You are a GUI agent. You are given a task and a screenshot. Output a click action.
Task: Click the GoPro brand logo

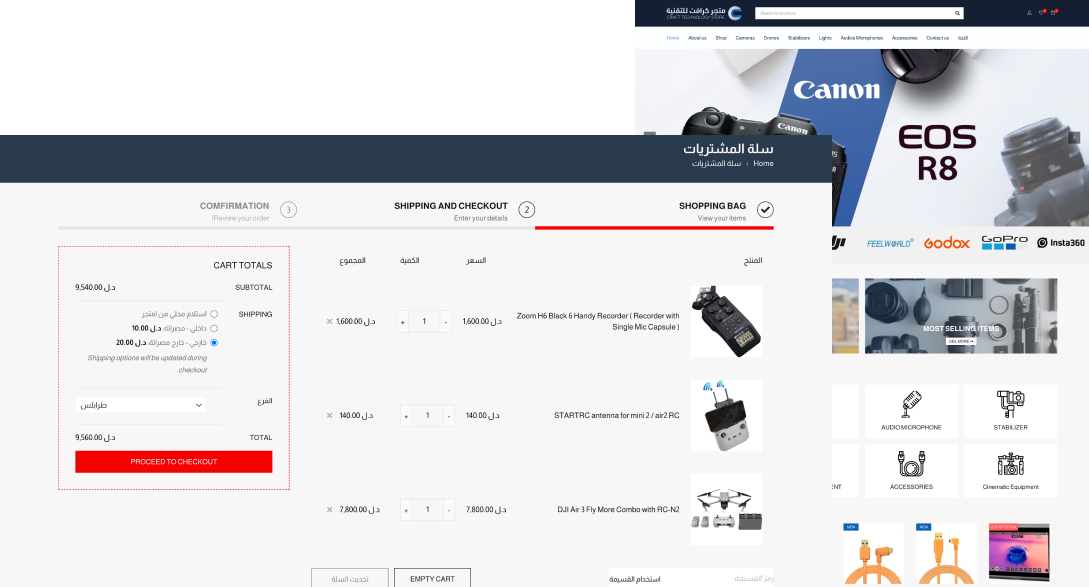(x=1004, y=242)
